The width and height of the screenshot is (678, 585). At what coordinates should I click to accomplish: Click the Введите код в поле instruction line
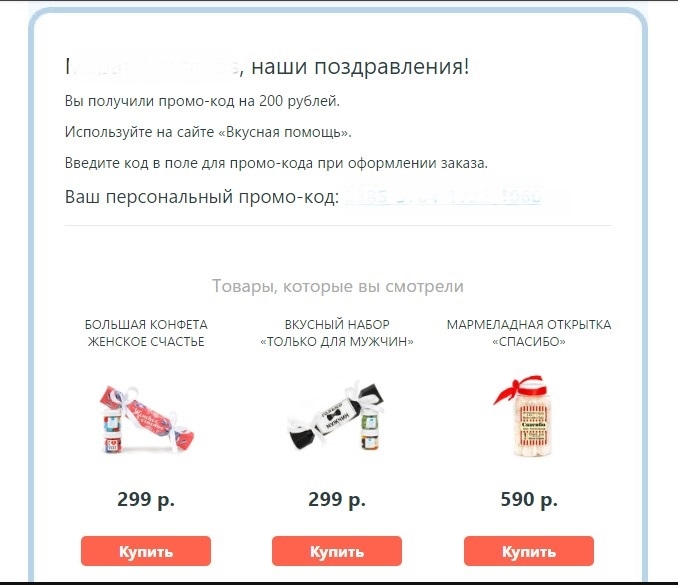point(276,163)
